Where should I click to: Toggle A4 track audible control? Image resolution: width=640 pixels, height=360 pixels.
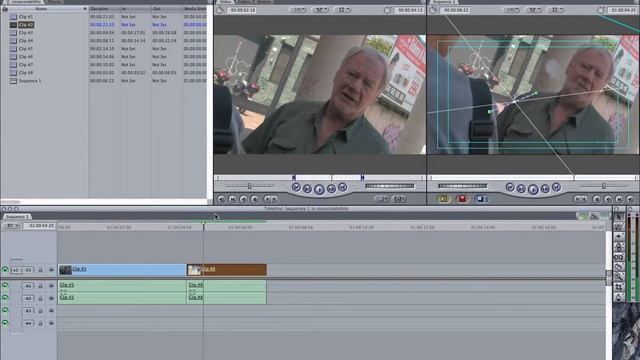coord(5,323)
